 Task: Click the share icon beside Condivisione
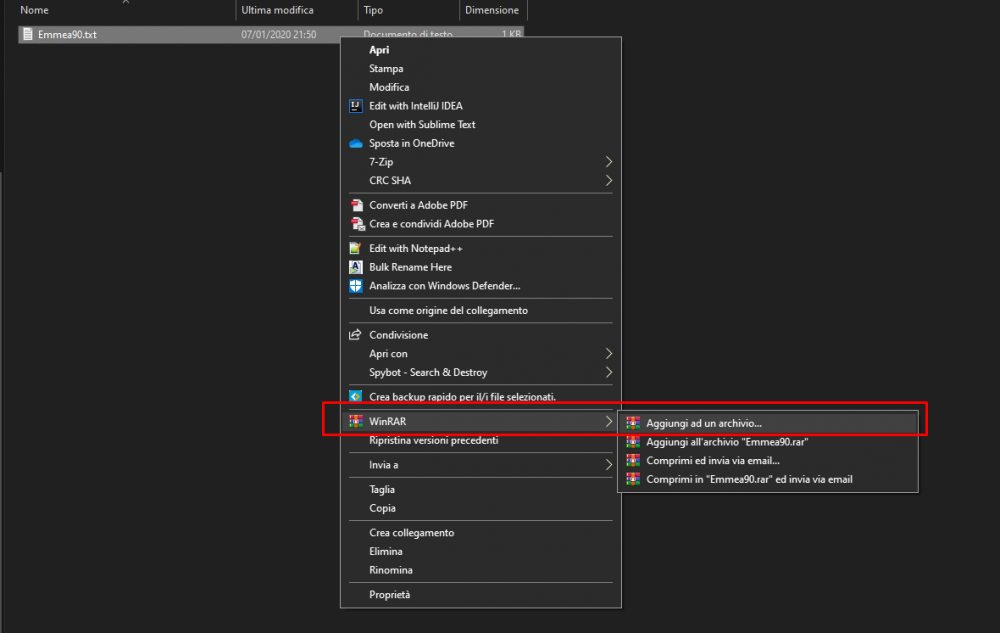[x=355, y=335]
